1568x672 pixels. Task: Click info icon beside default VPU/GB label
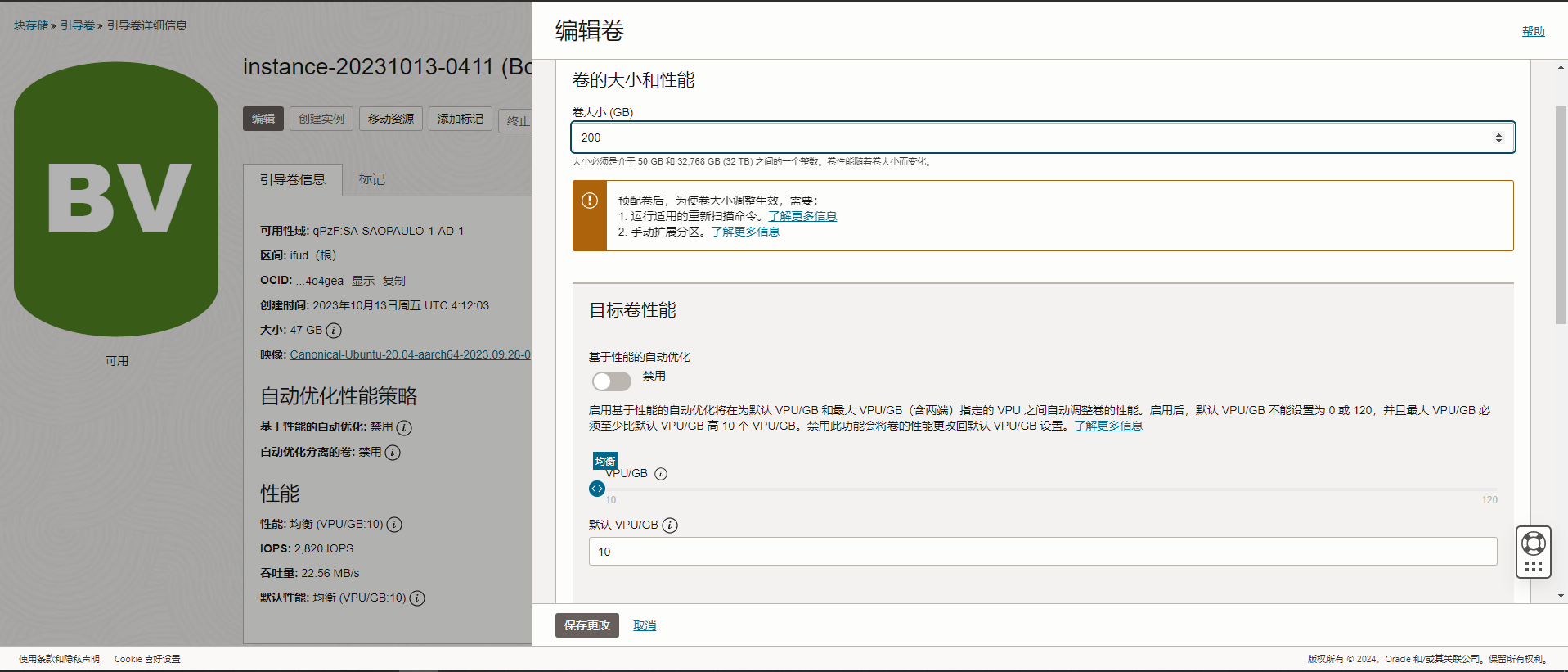670,525
